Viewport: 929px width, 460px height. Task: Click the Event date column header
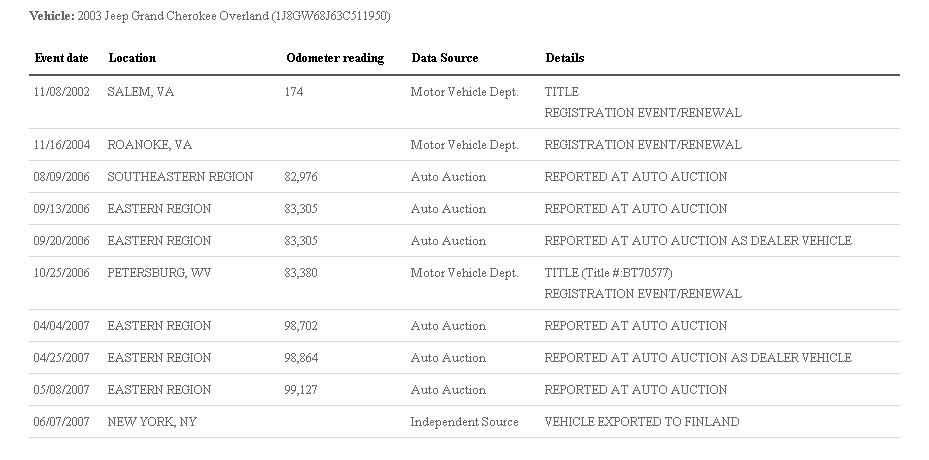62,58
